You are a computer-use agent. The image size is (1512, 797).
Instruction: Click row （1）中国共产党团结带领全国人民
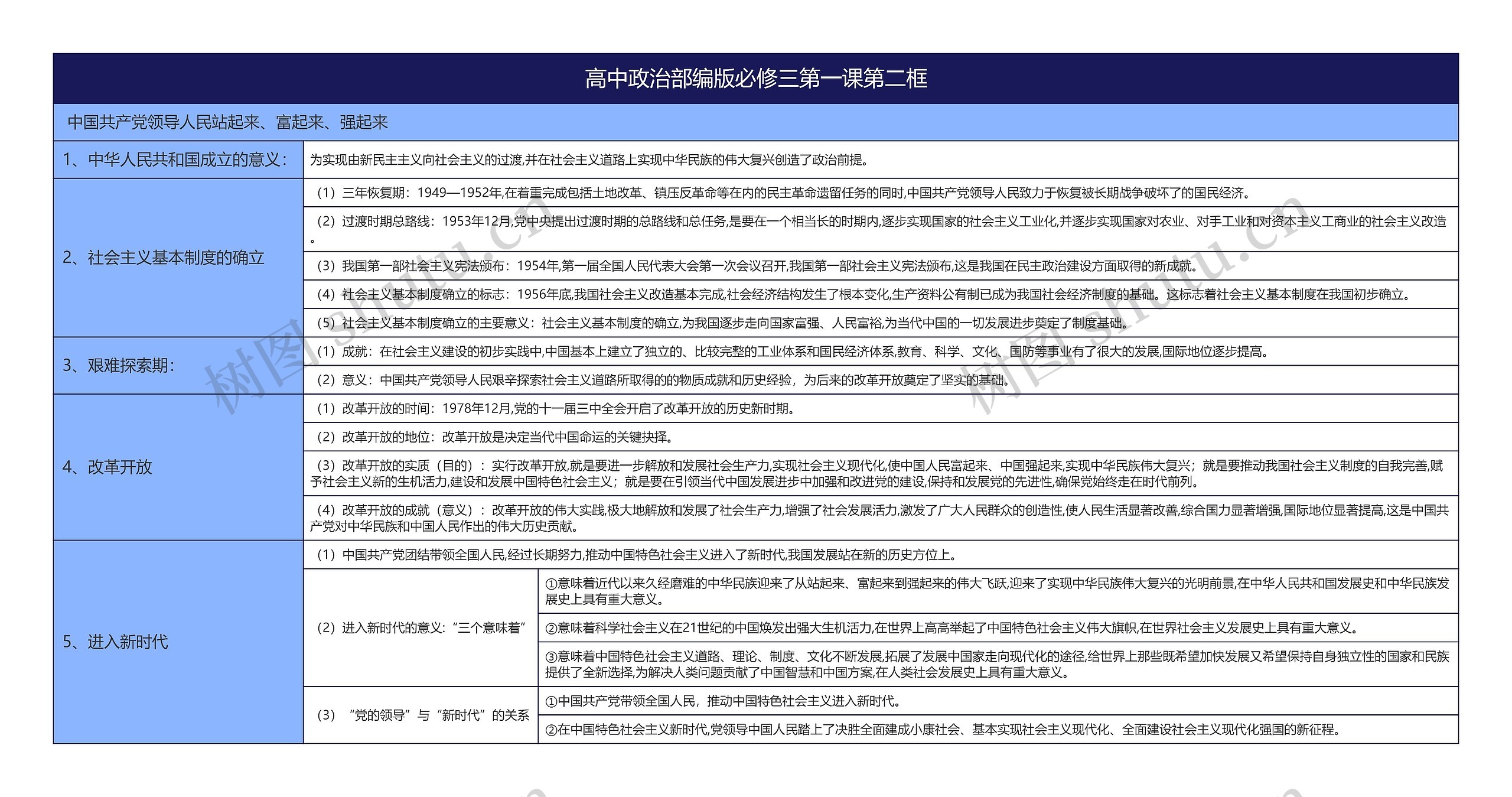coord(881,555)
